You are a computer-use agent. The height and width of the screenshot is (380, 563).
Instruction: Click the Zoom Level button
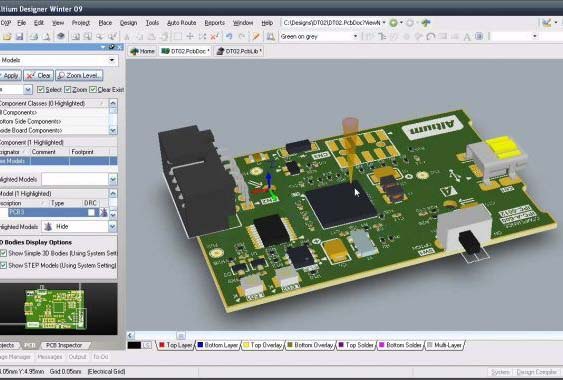tap(79, 75)
